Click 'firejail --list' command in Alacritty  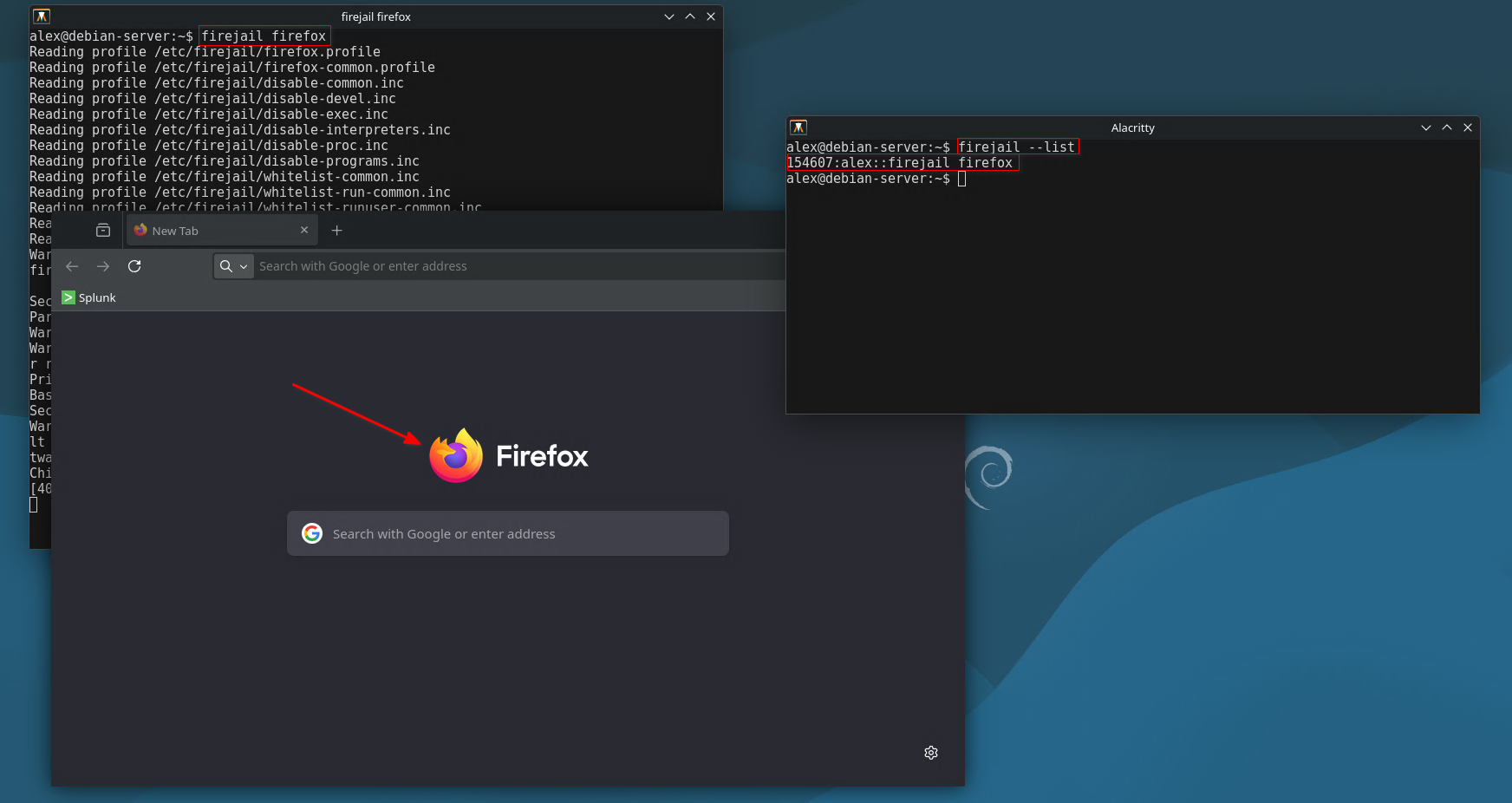tap(1017, 147)
